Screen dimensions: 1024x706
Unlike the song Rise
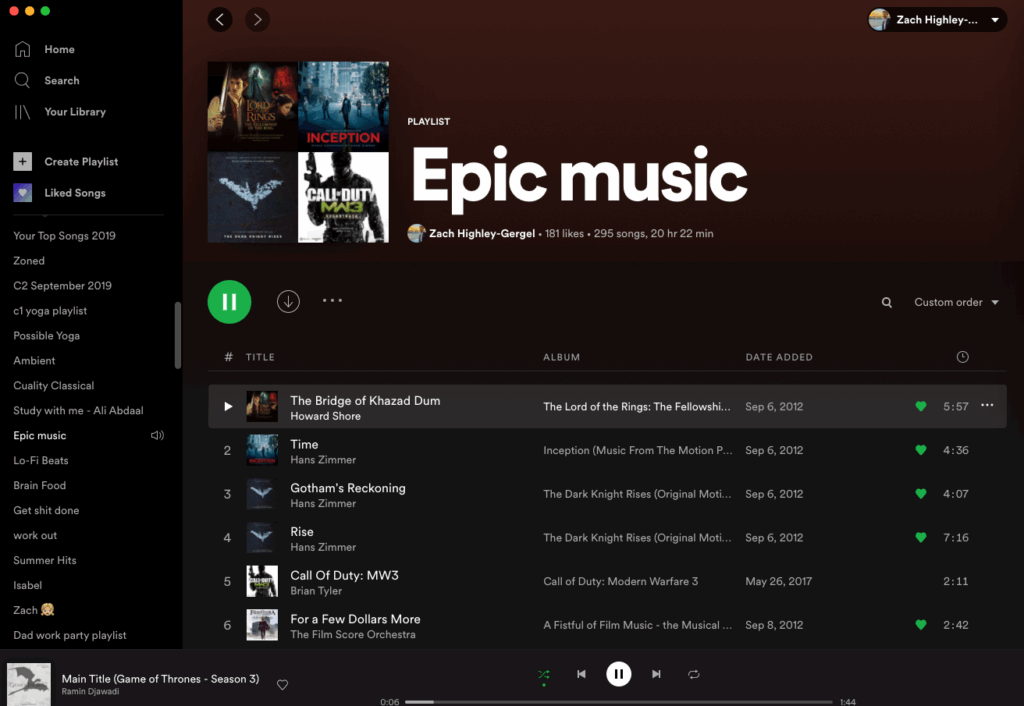click(921, 538)
